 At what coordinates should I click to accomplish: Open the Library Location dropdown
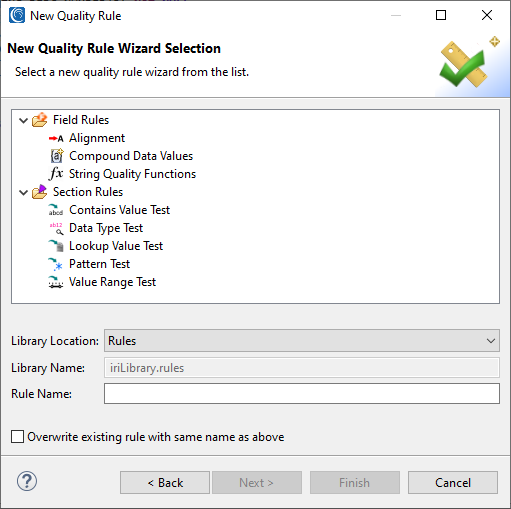(x=302, y=341)
